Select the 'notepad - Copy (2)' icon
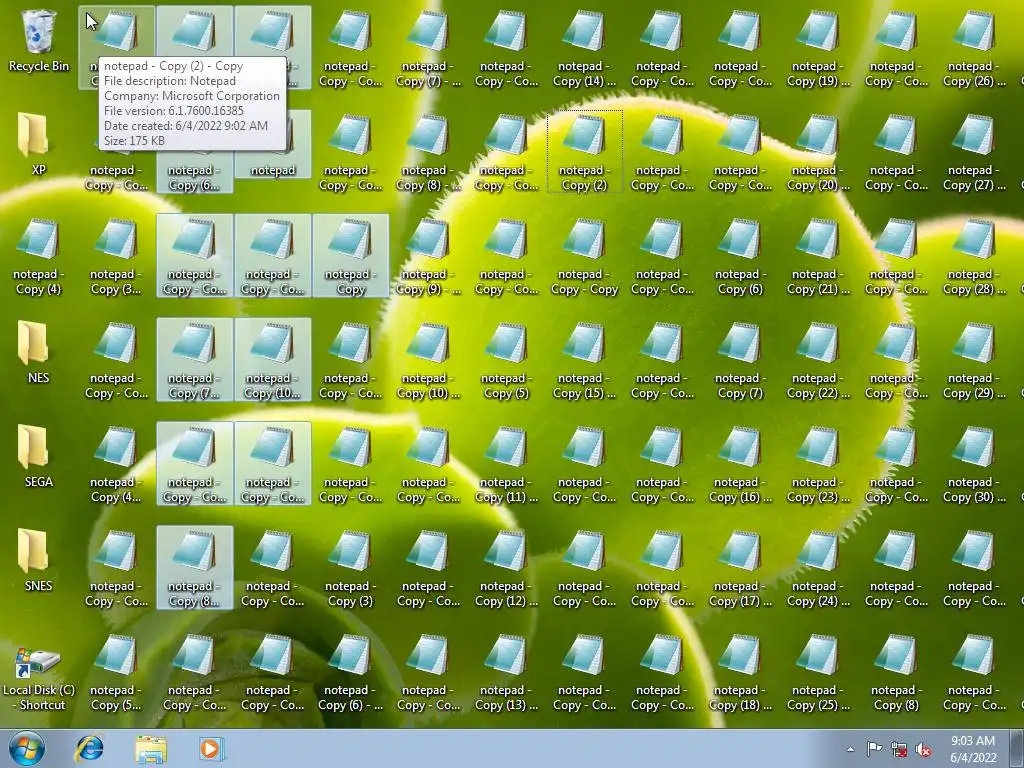Image resolution: width=1024 pixels, height=768 pixels. coord(584,152)
